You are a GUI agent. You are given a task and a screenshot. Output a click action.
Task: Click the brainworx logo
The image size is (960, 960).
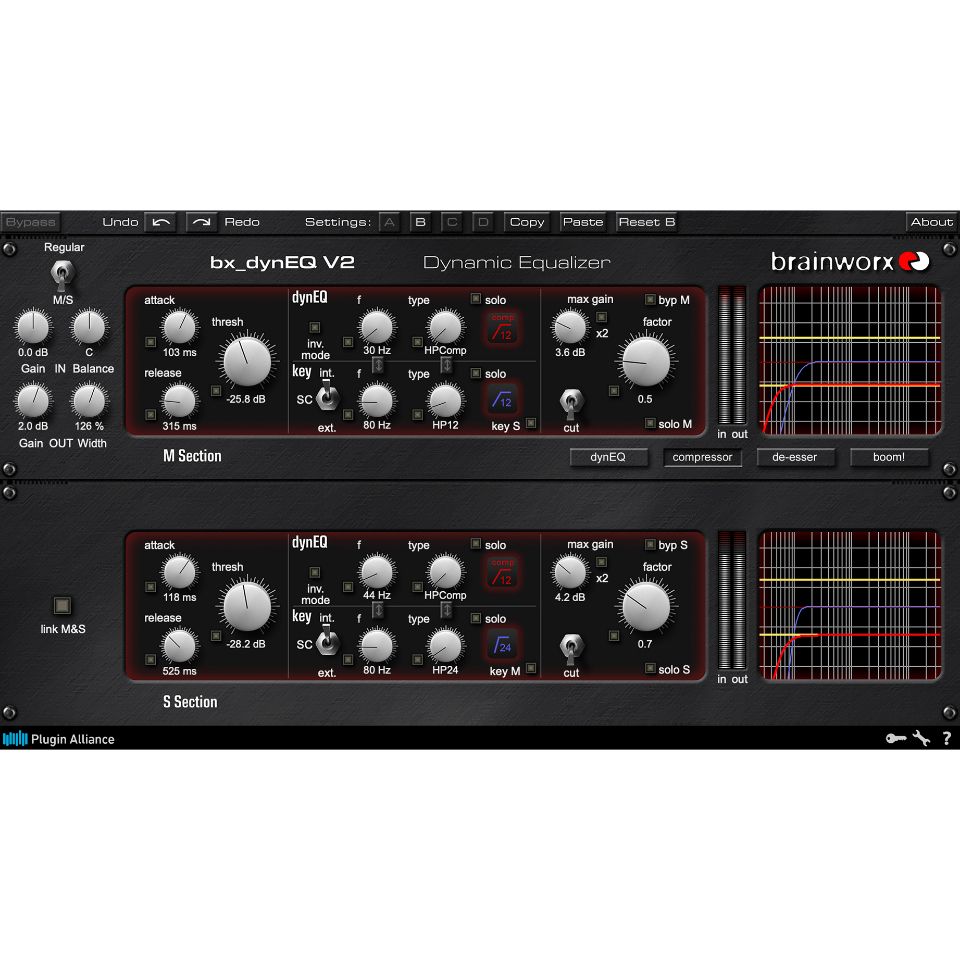pos(850,261)
